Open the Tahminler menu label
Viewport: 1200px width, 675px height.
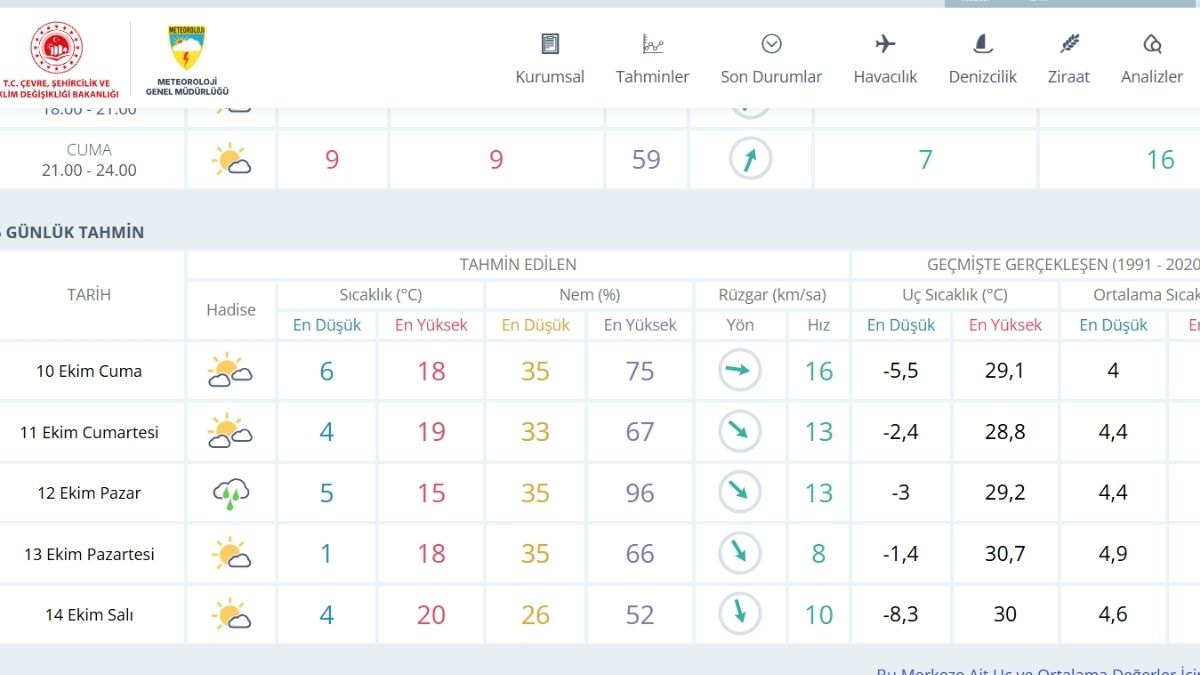(x=652, y=77)
